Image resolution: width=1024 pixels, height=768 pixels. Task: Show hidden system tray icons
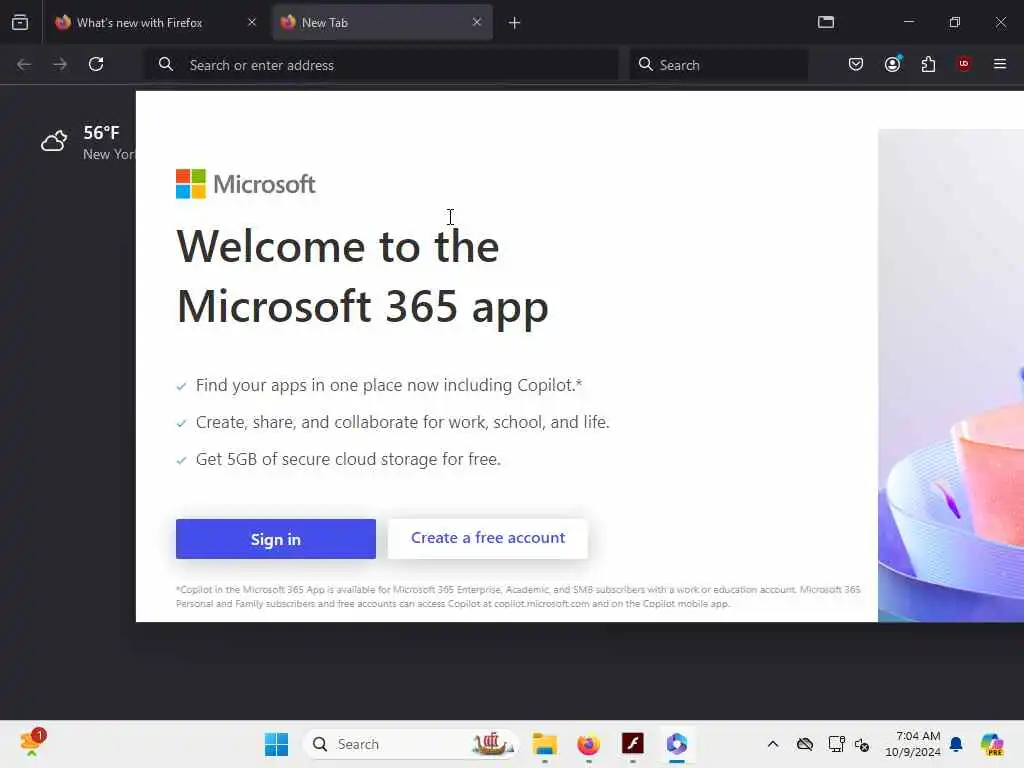click(773, 744)
